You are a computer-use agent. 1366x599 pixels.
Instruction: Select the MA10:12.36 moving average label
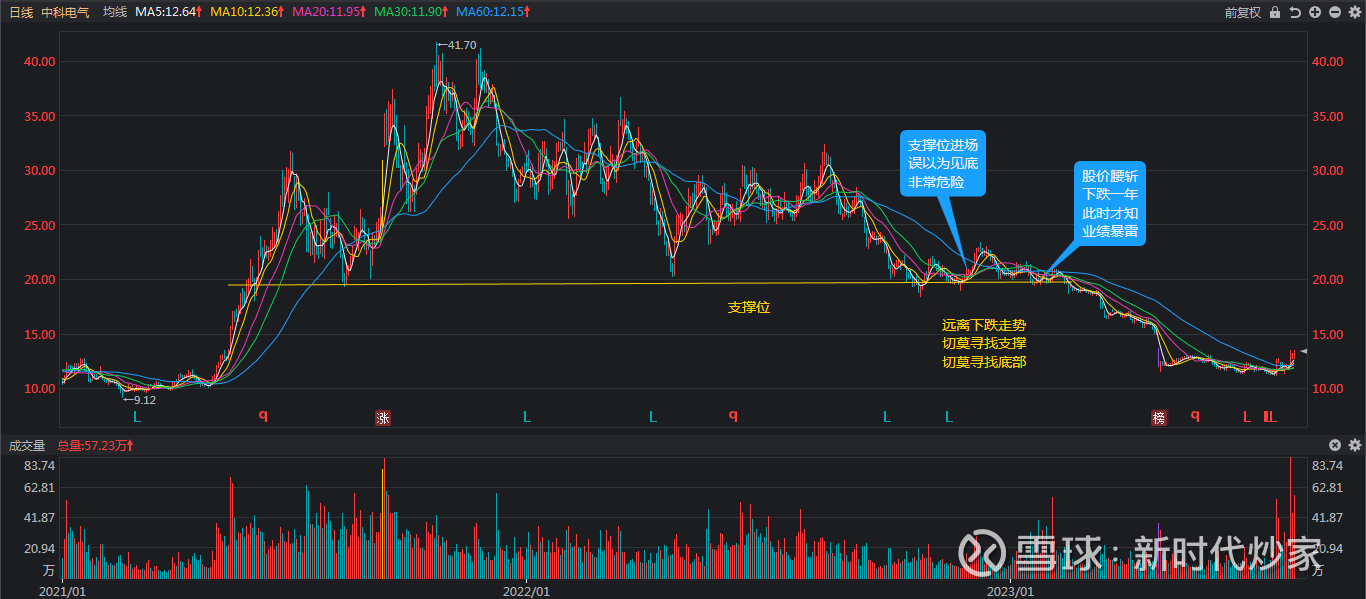[247, 12]
